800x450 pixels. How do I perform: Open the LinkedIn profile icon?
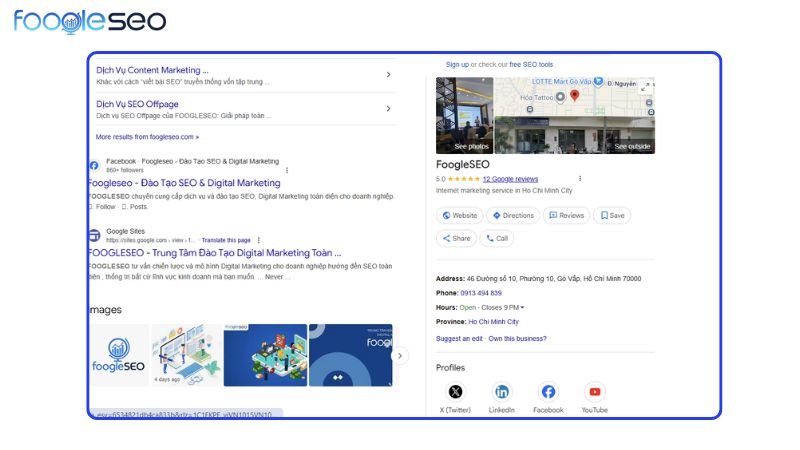coord(502,392)
